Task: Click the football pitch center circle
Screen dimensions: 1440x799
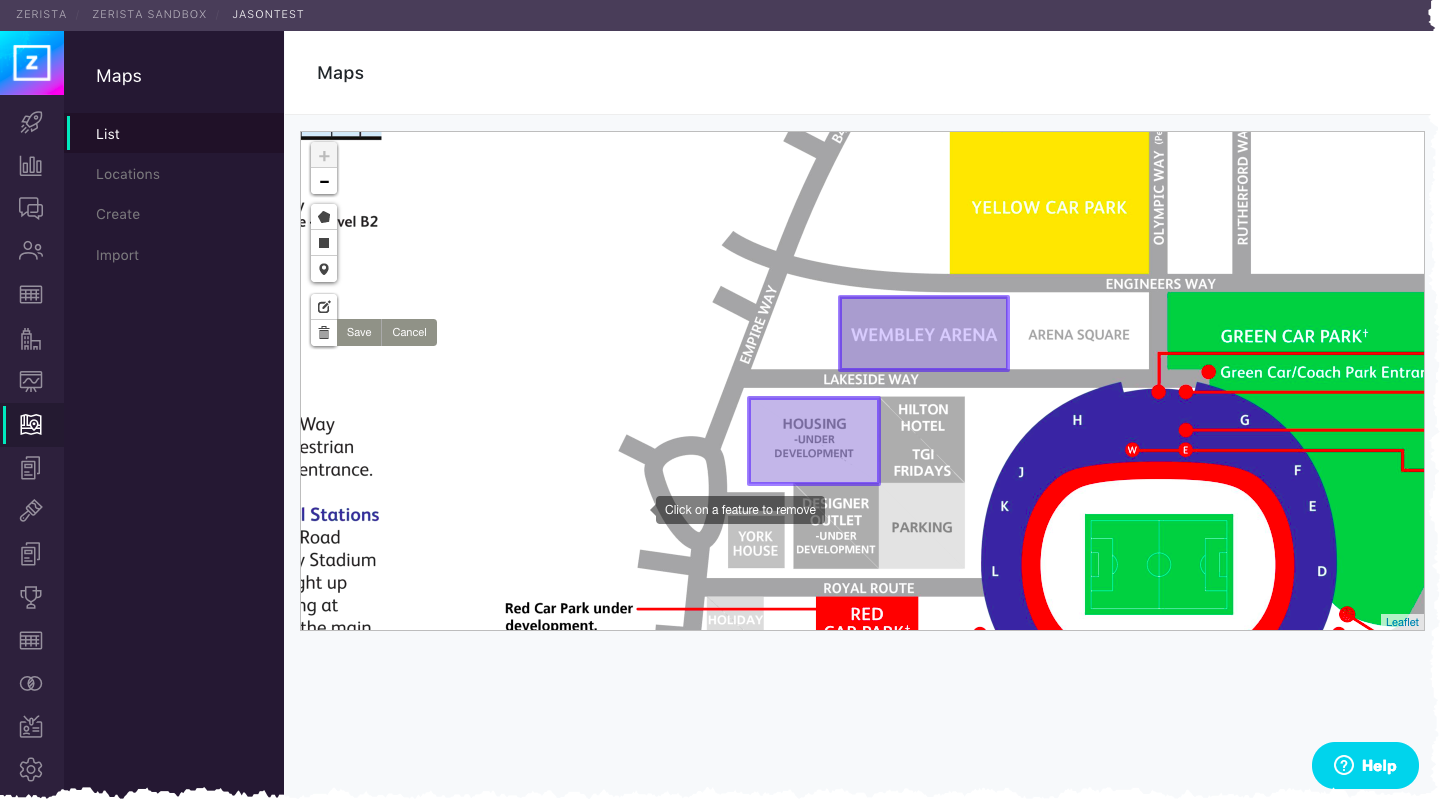Action: click(1159, 565)
